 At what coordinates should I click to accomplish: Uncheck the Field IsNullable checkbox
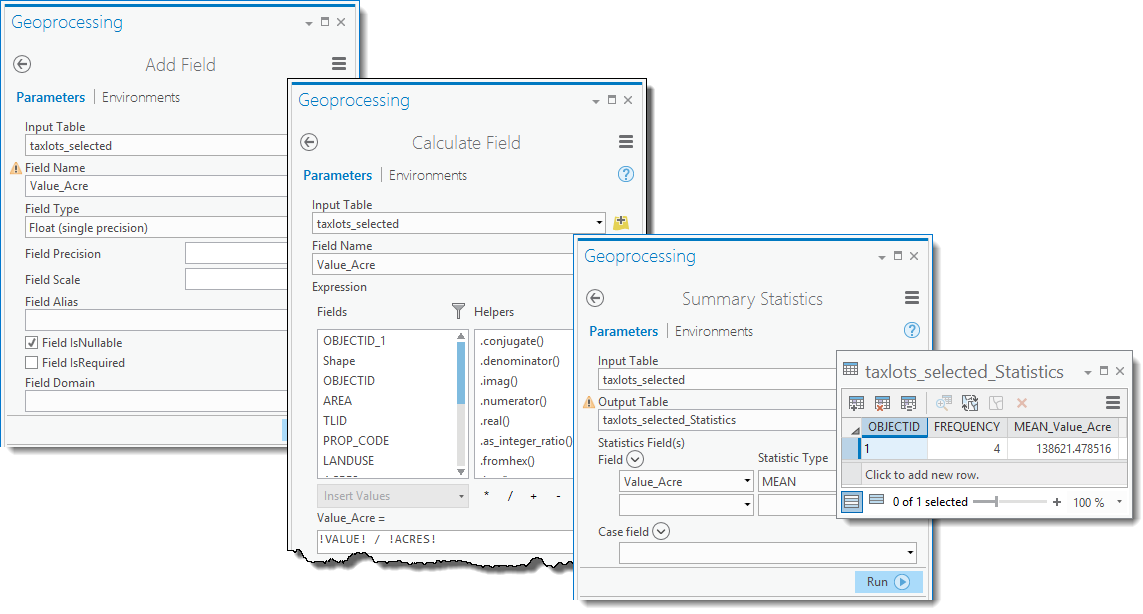[32, 343]
